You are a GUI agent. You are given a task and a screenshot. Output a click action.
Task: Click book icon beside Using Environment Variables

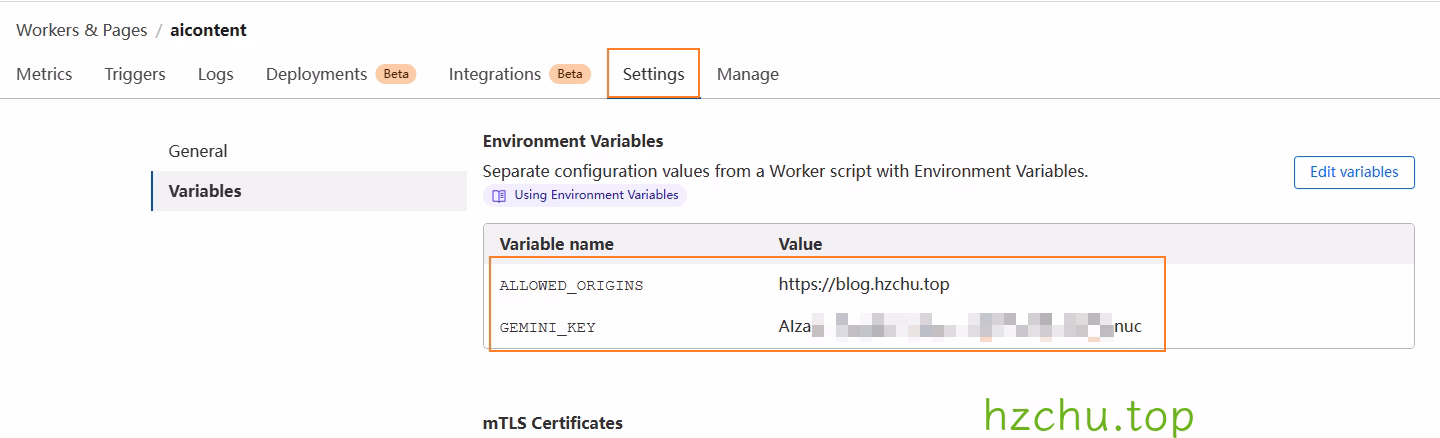pos(500,196)
